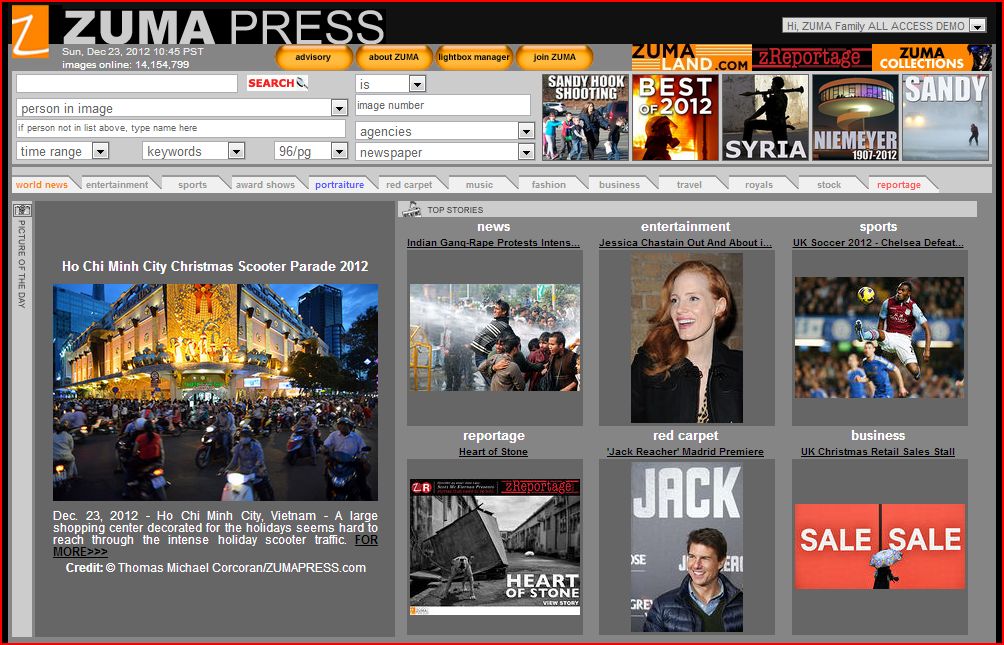Open UK Soccer 2012 Chelsea link
Viewport: 1004px width, 645px height.
coord(878,243)
